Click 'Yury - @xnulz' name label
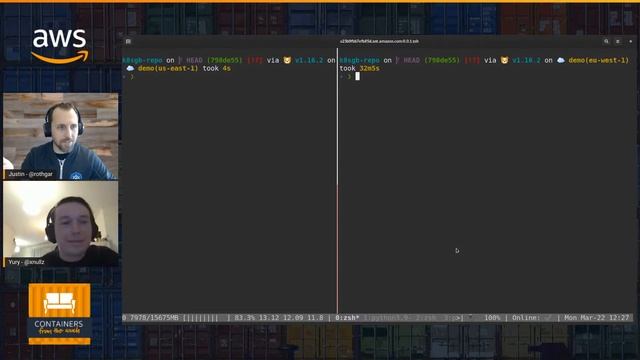Viewport: 640px width, 360px height. pos(26,262)
